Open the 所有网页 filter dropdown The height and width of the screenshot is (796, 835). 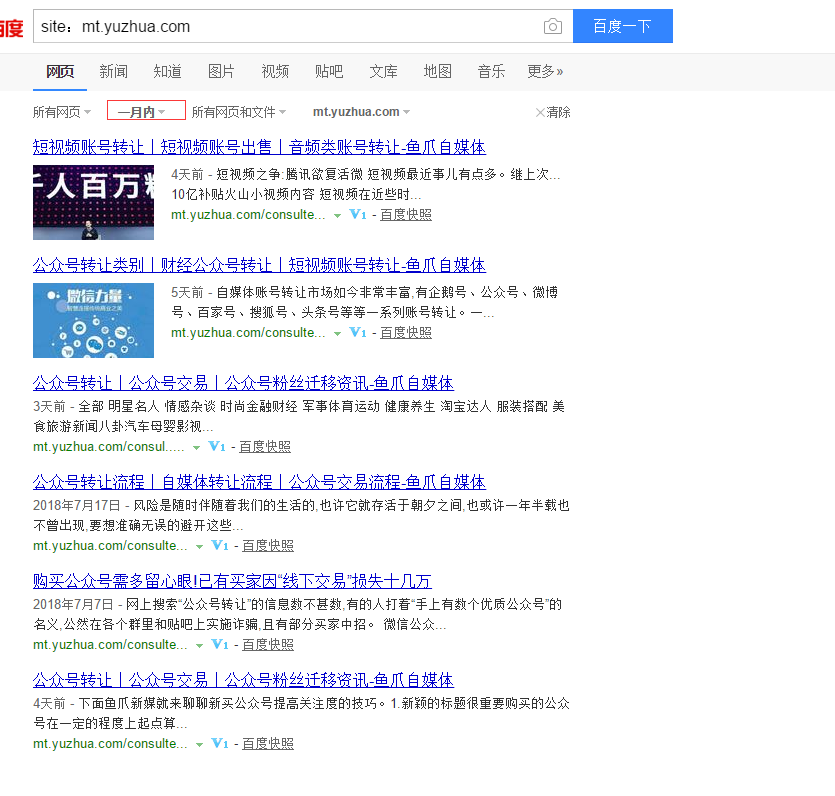click(x=62, y=112)
